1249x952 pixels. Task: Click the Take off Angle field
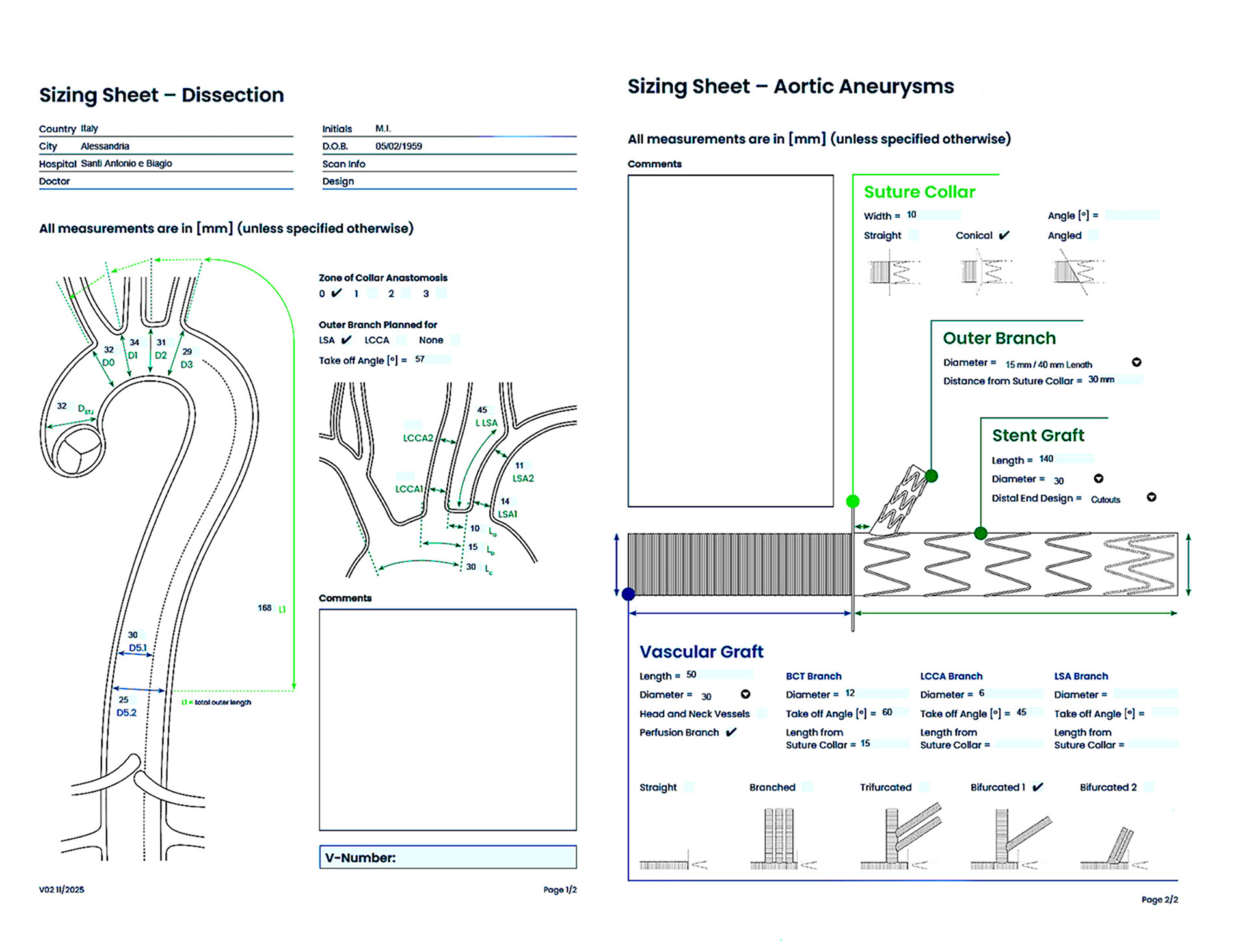(x=433, y=359)
